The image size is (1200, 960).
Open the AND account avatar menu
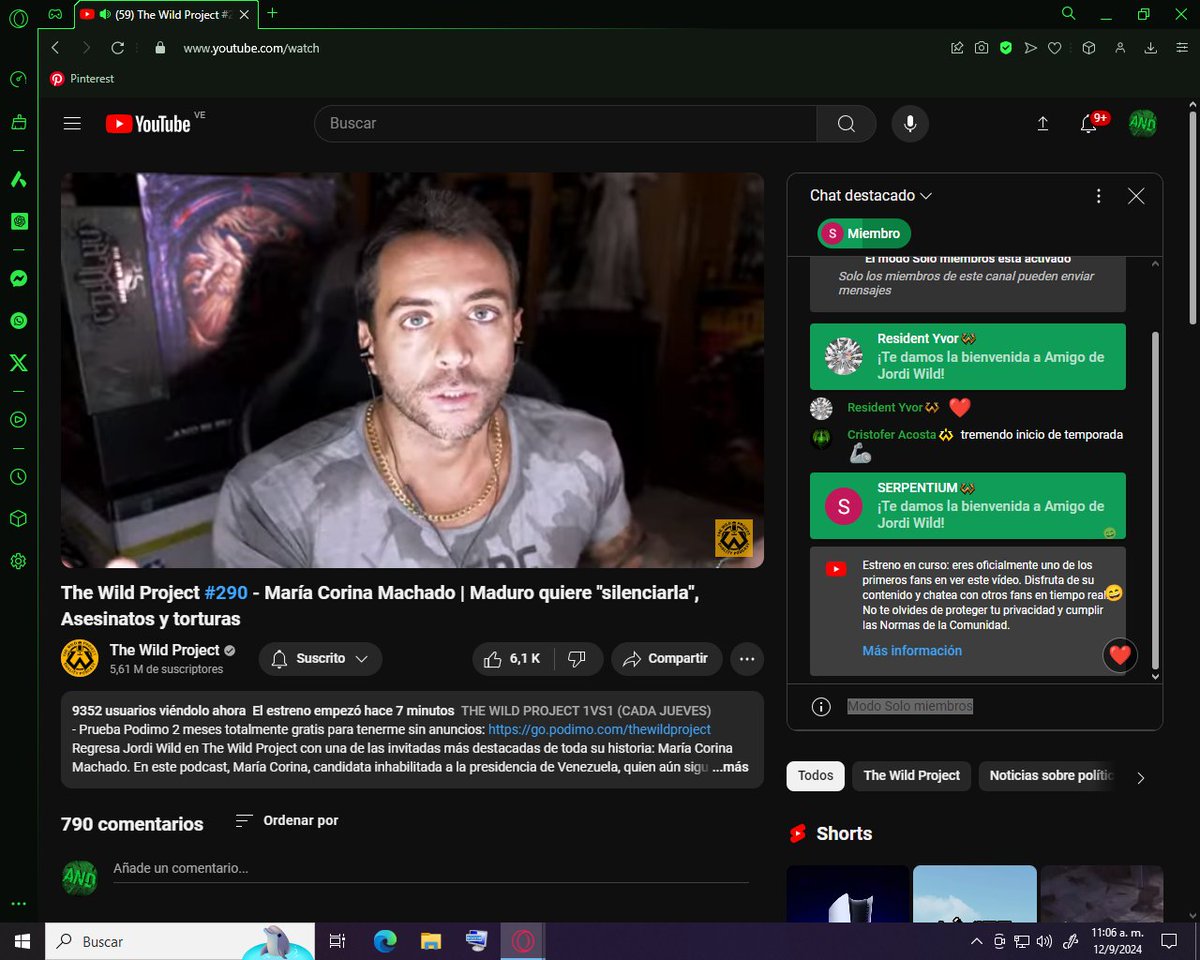[x=1143, y=124]
